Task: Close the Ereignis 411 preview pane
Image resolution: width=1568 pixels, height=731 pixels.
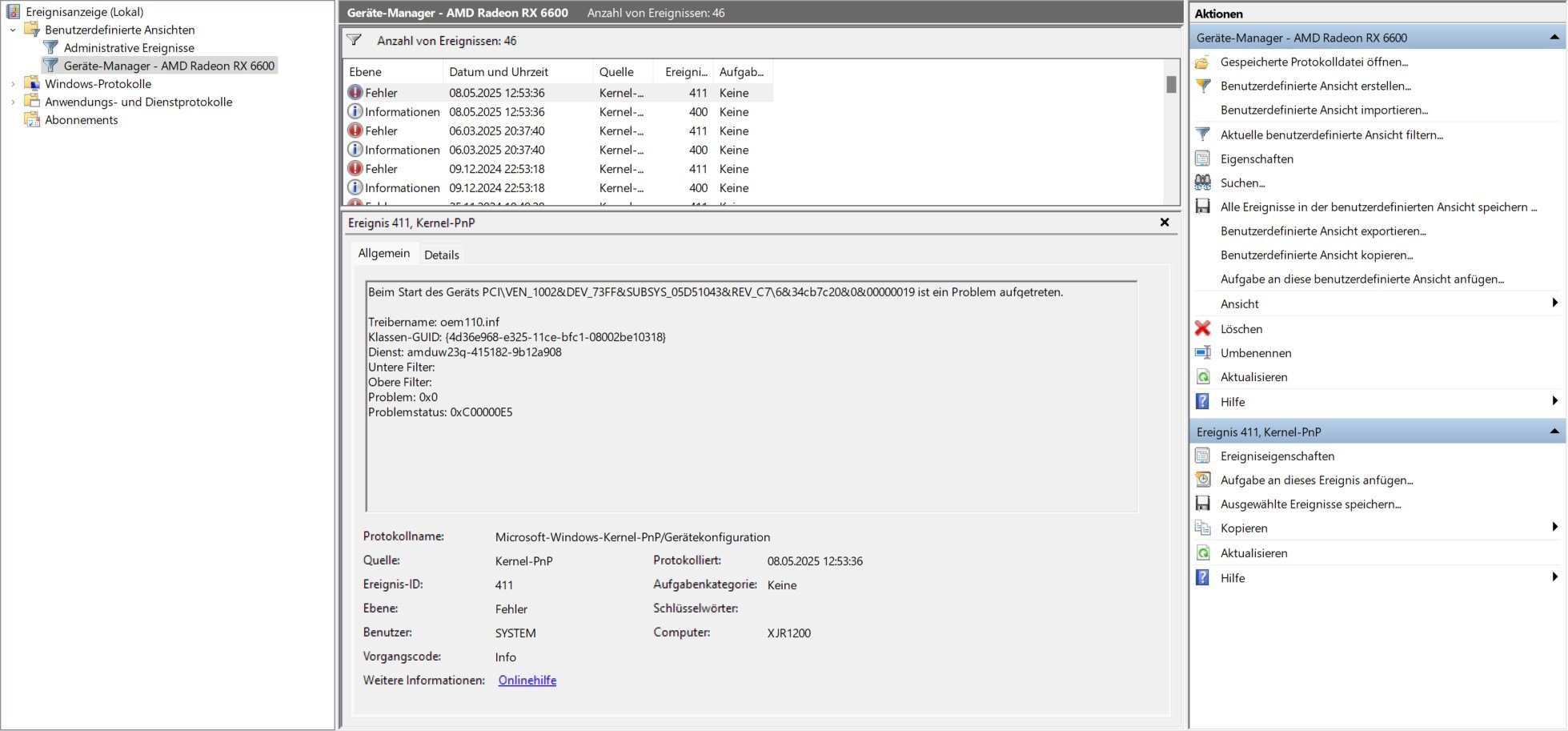Action: click(1165, 223)
